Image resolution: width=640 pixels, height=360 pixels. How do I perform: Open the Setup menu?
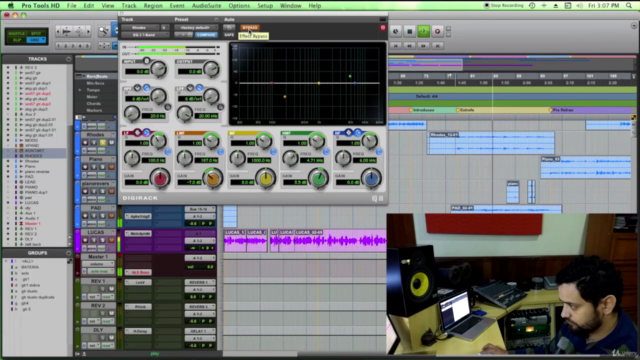[265, 6]
